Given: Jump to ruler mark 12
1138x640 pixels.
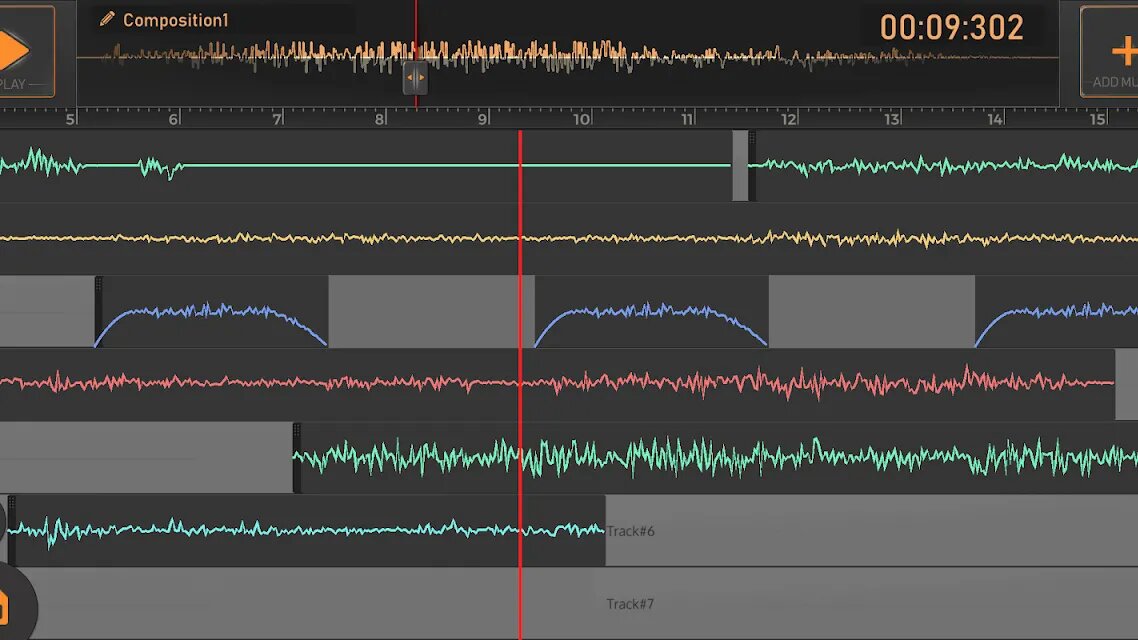Looking at the screenshot, I should coord(789,119).
